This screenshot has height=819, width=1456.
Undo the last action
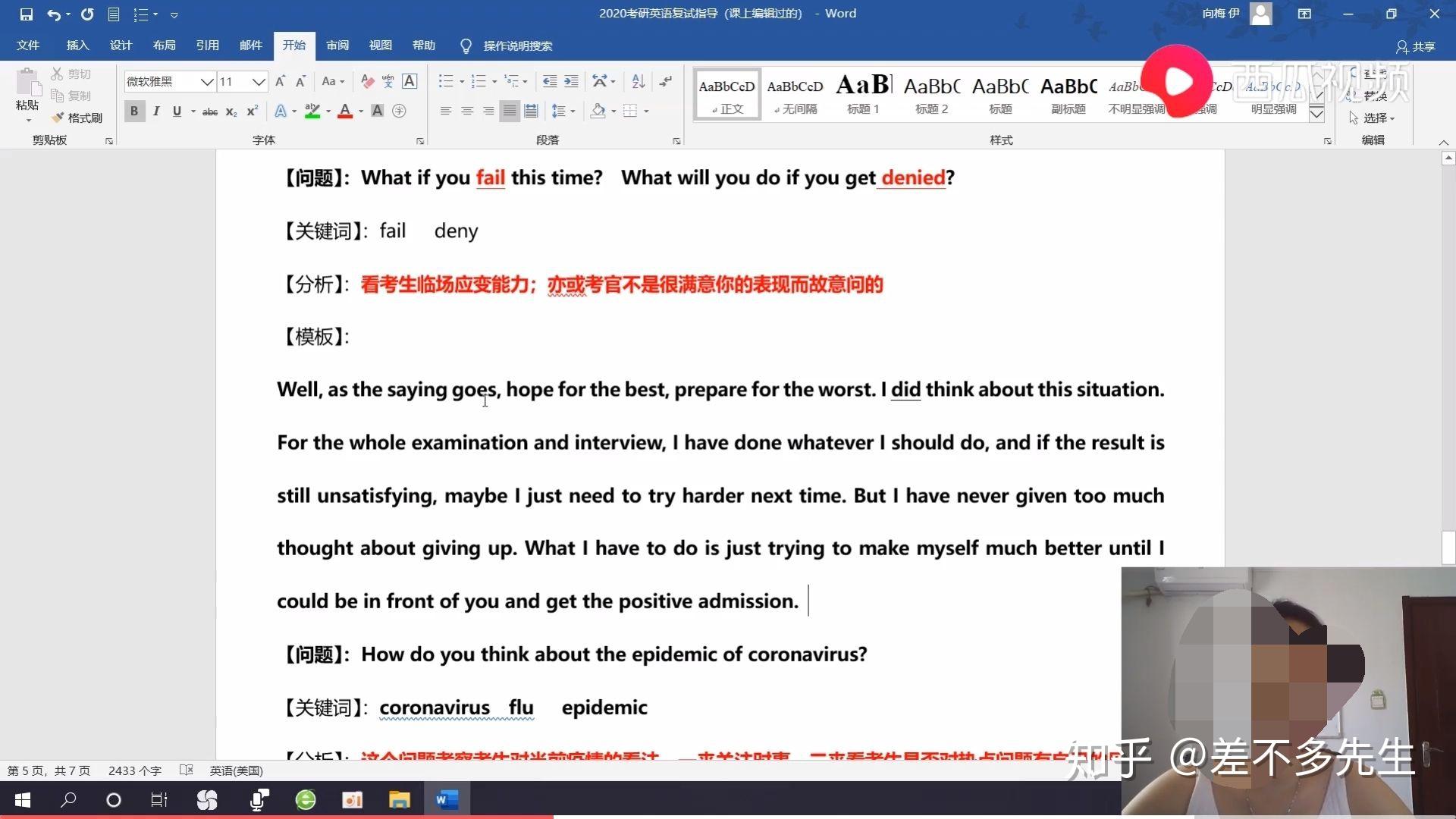pos(53,14)
